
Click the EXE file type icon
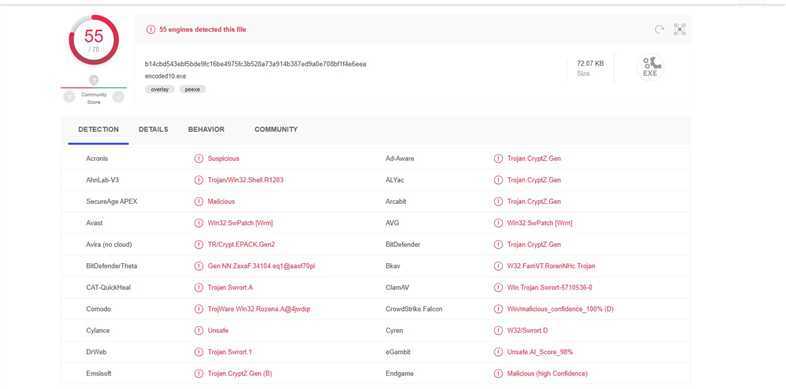652,67
